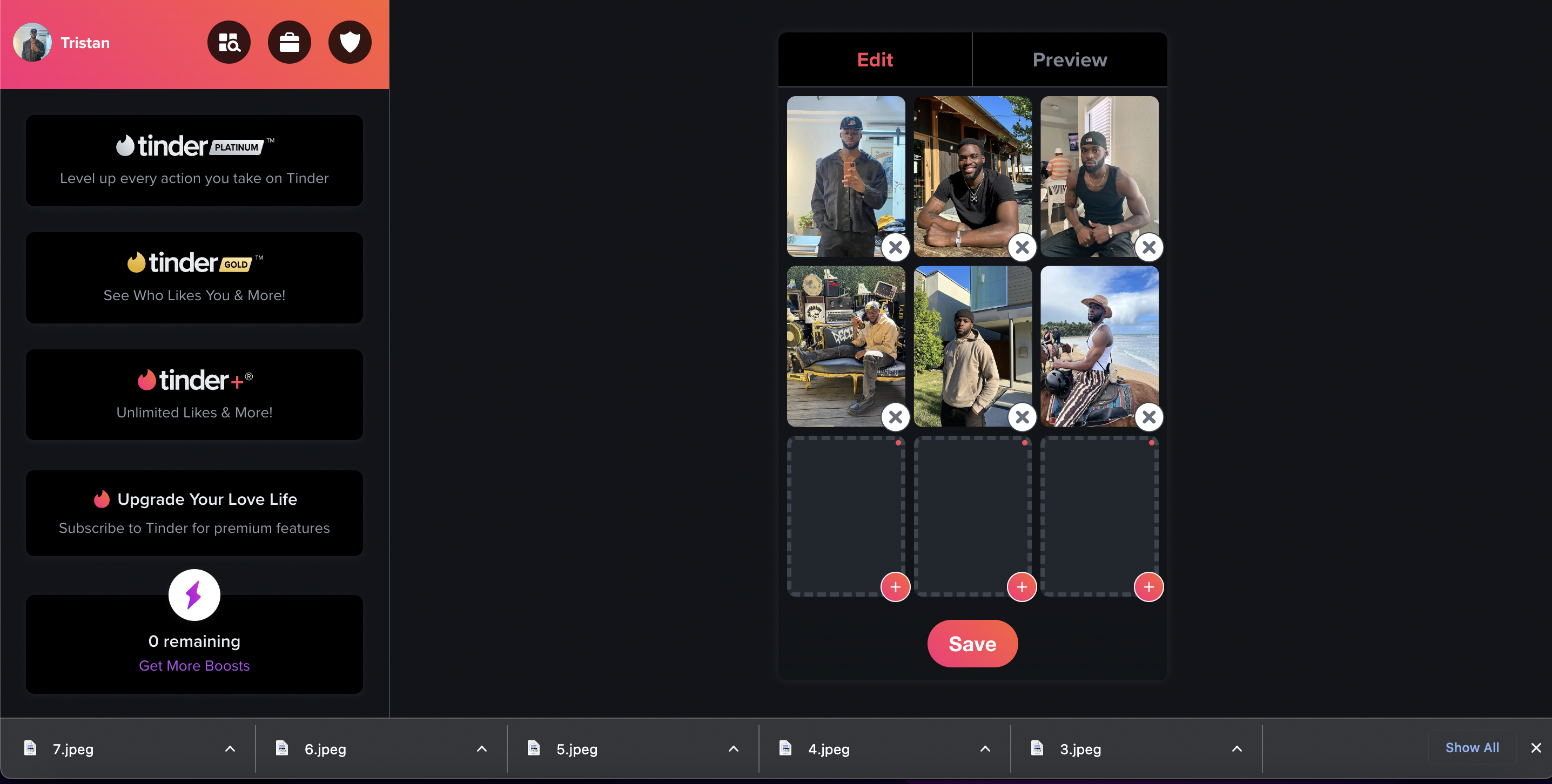The height and width of the screenshot is (784, 1552).
Task: Expand options chevron for 7.jpeg download
Action: tap(230, 748)
